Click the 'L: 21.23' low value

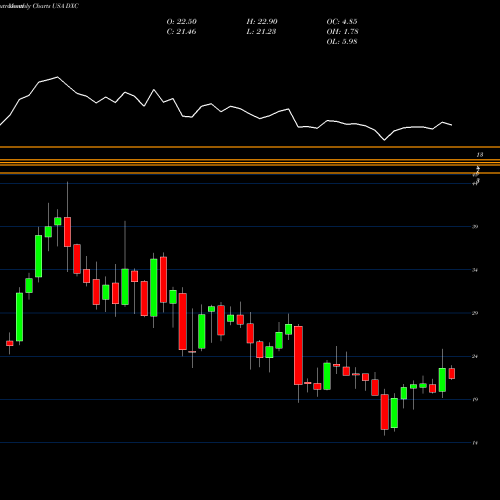point(261,32)
